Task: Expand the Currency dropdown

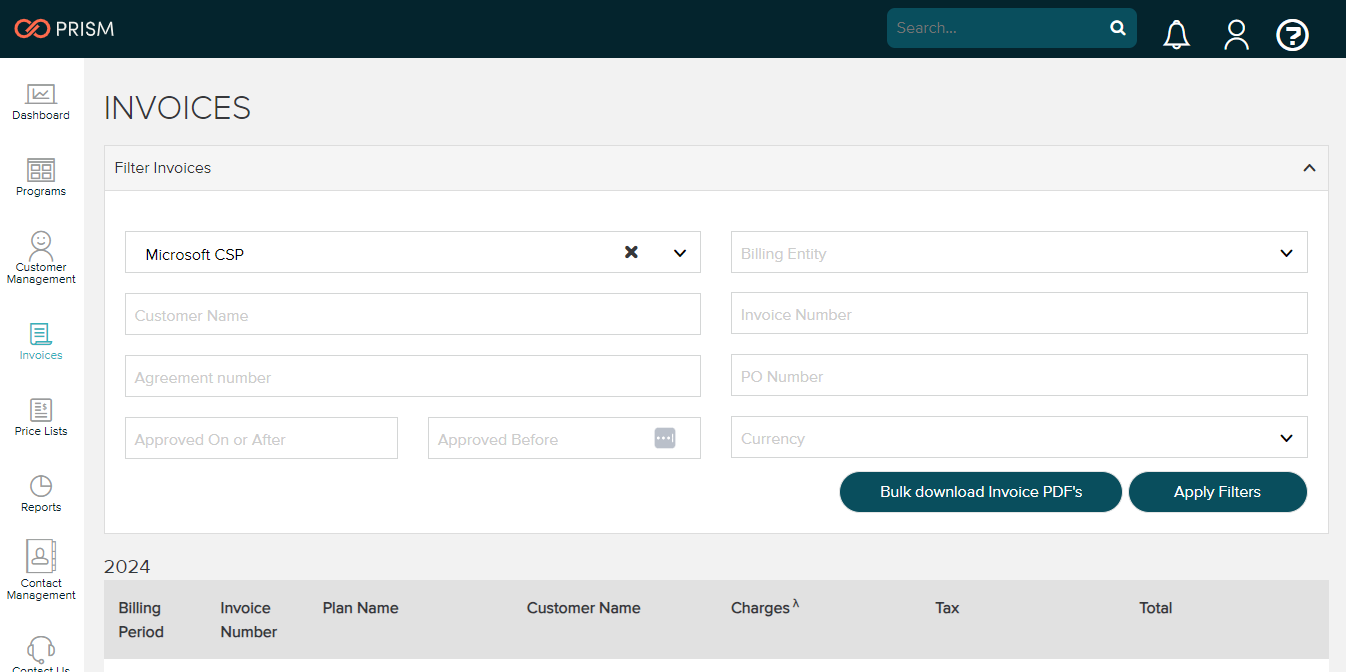Action: click(x=1286, y=437)
